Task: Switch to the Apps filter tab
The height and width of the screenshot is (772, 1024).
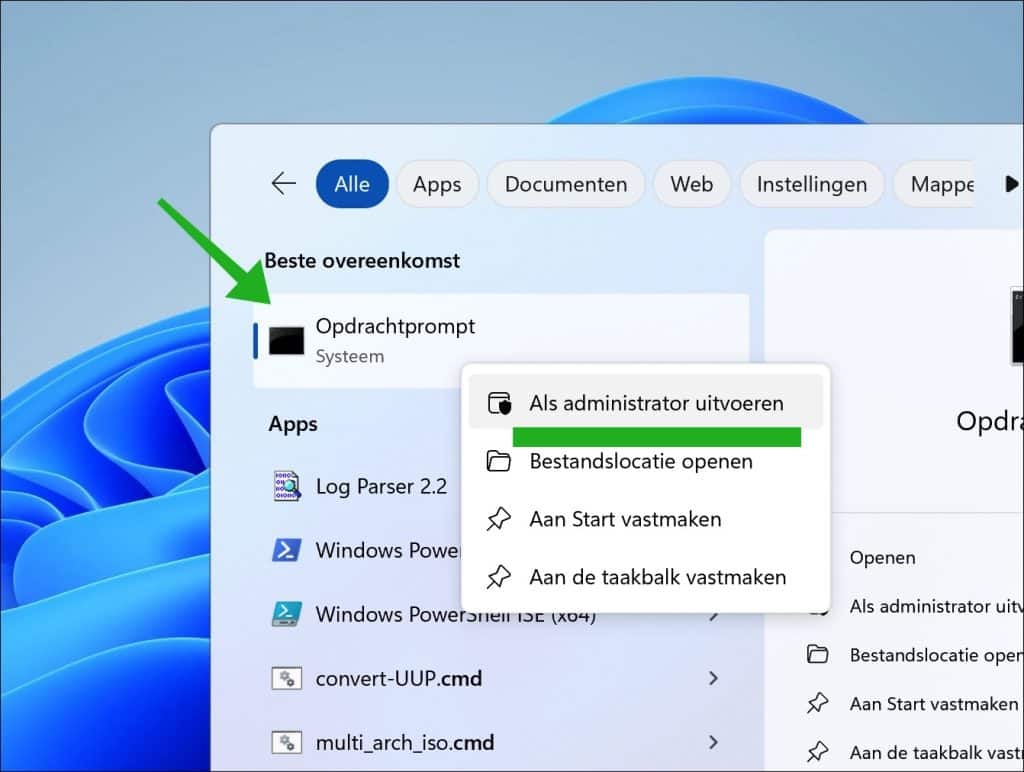Action: pos(437,184)
